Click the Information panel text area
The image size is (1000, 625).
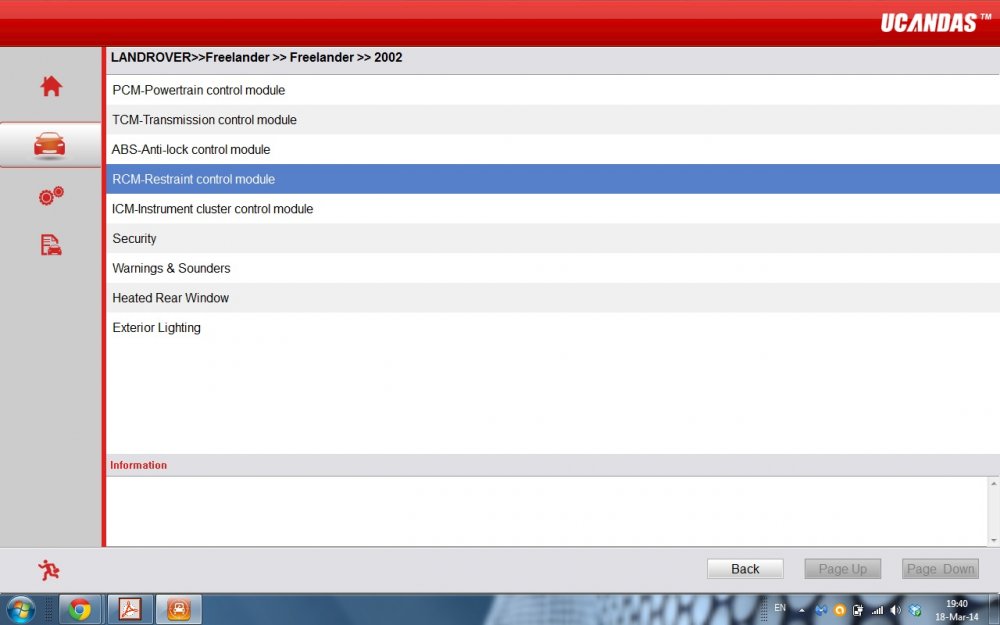[x=547, y=511]
